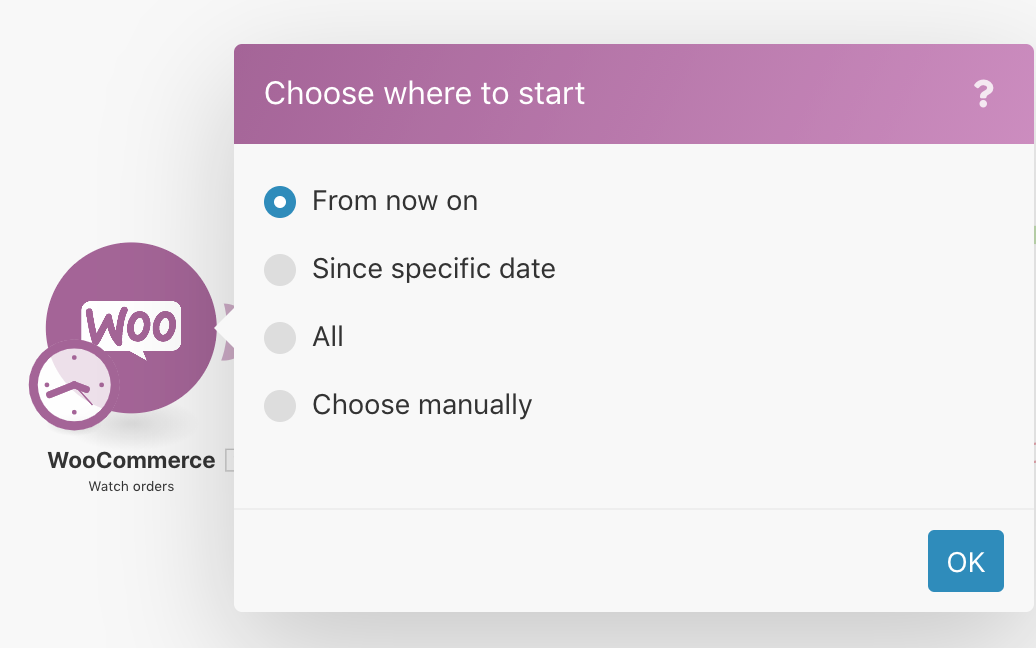
Task: Click the "All" option label
Action: (x=328, y=337)
